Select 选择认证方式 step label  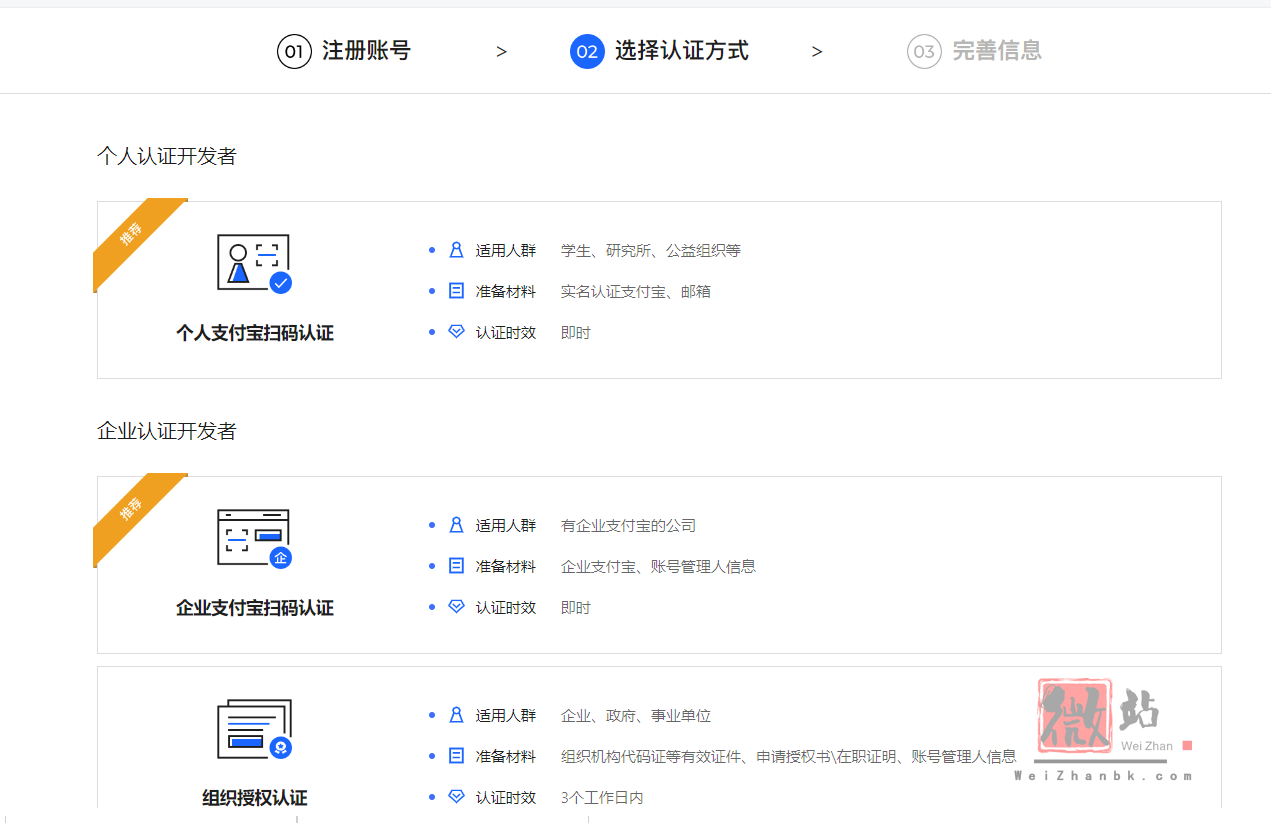(681, 51)
